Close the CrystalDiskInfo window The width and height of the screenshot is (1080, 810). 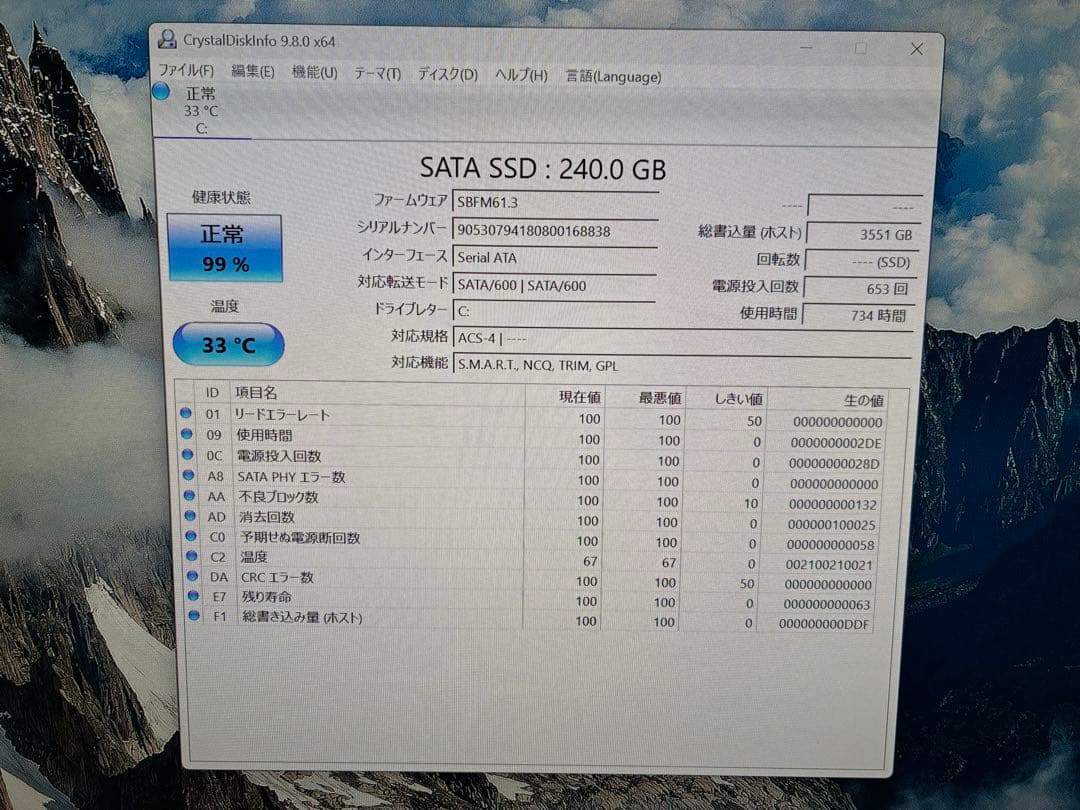click(x=917, y=49)
